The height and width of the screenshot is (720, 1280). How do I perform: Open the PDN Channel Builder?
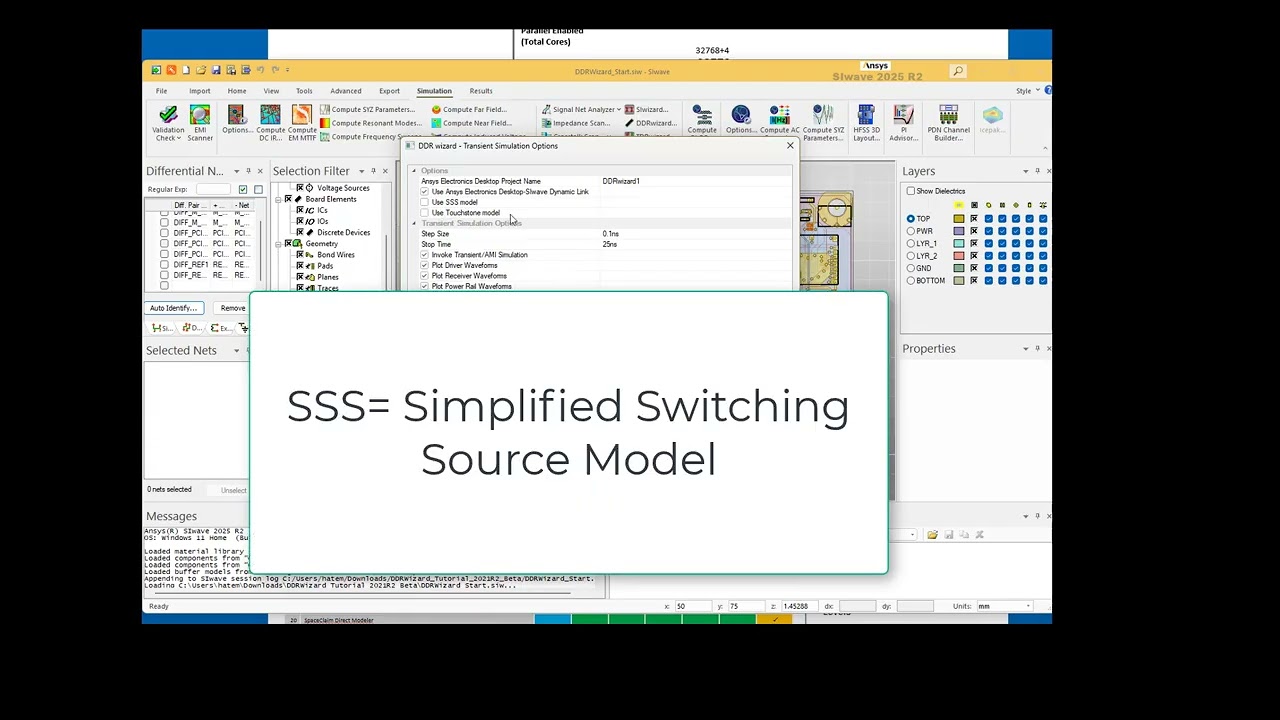948,122
